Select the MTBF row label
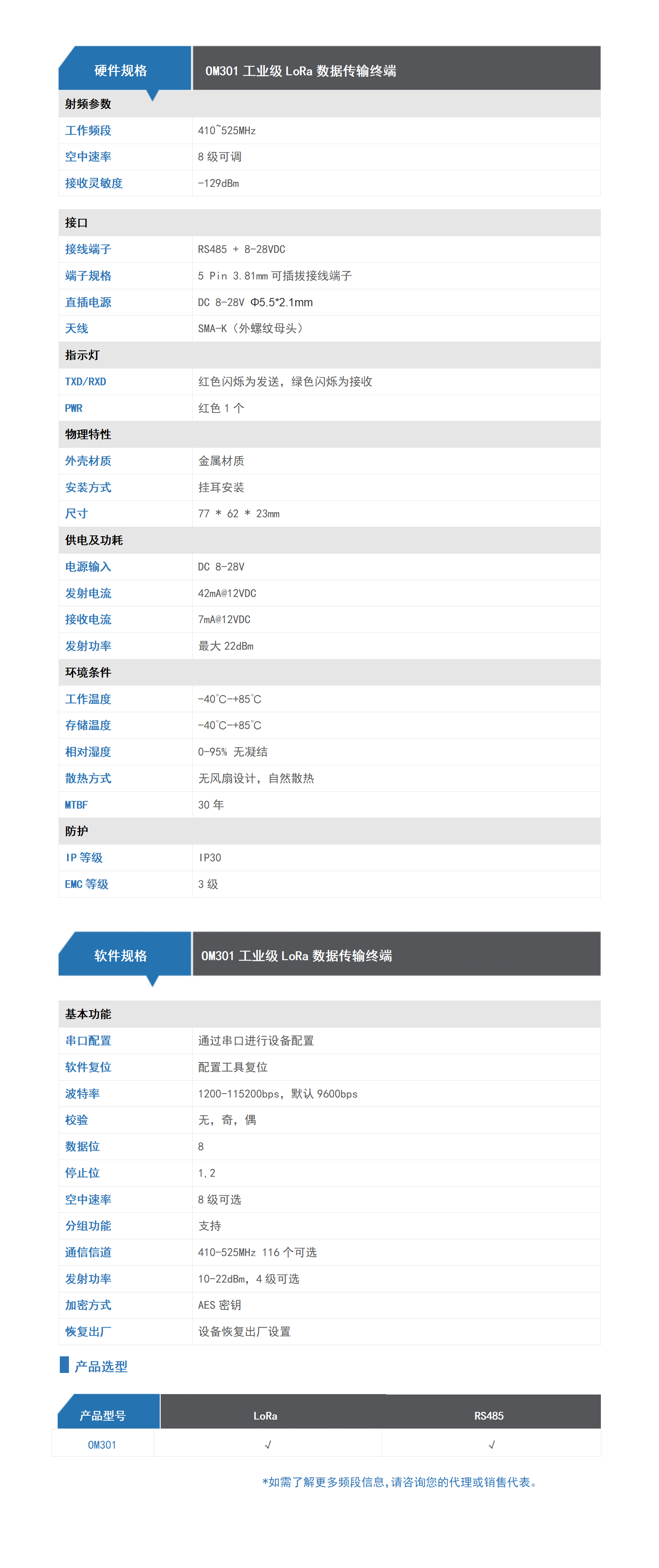659x1568 pixels. coord(76,805)
